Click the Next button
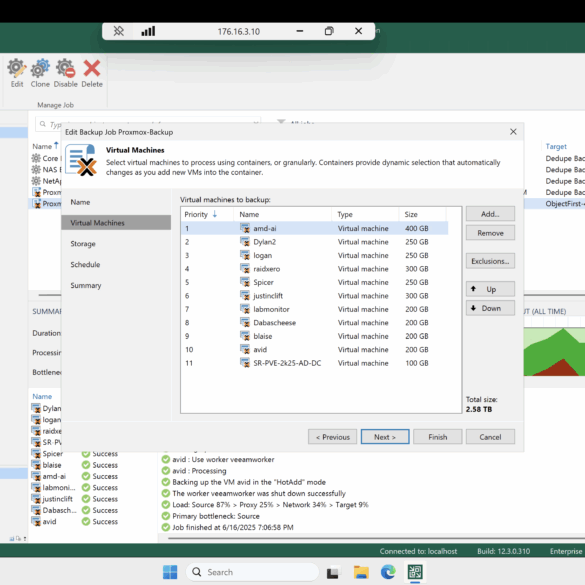 385,437
